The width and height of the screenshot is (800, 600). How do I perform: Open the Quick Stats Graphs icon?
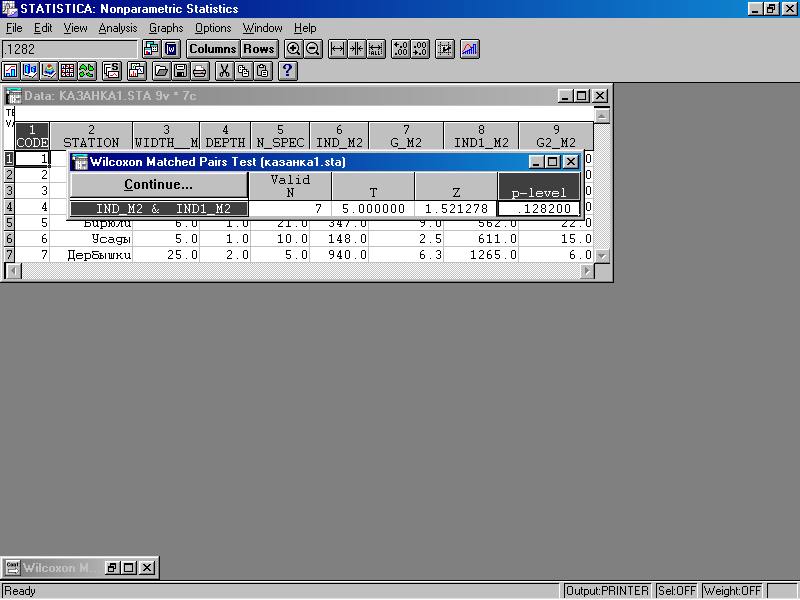(x=469, y=49)
